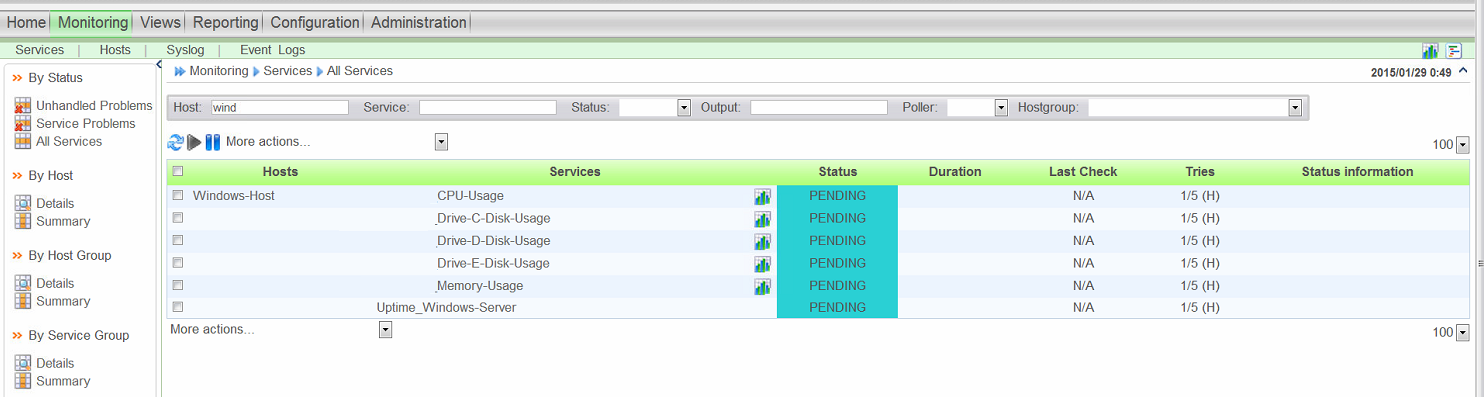Viewport: 1484px width, 397px height.
Task: Check the Uptime_Windows-Server row checkbox
Action: pyautogui.click(x=178, y=308)
